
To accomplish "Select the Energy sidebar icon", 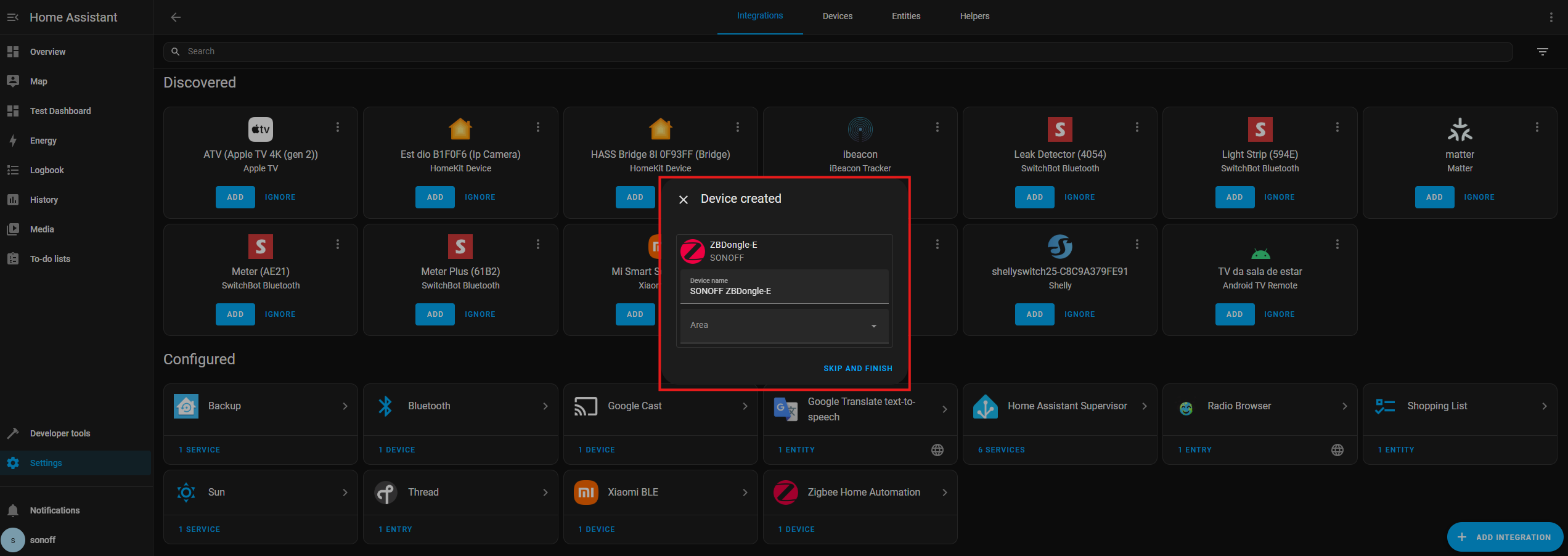I will tap(13, 140).
